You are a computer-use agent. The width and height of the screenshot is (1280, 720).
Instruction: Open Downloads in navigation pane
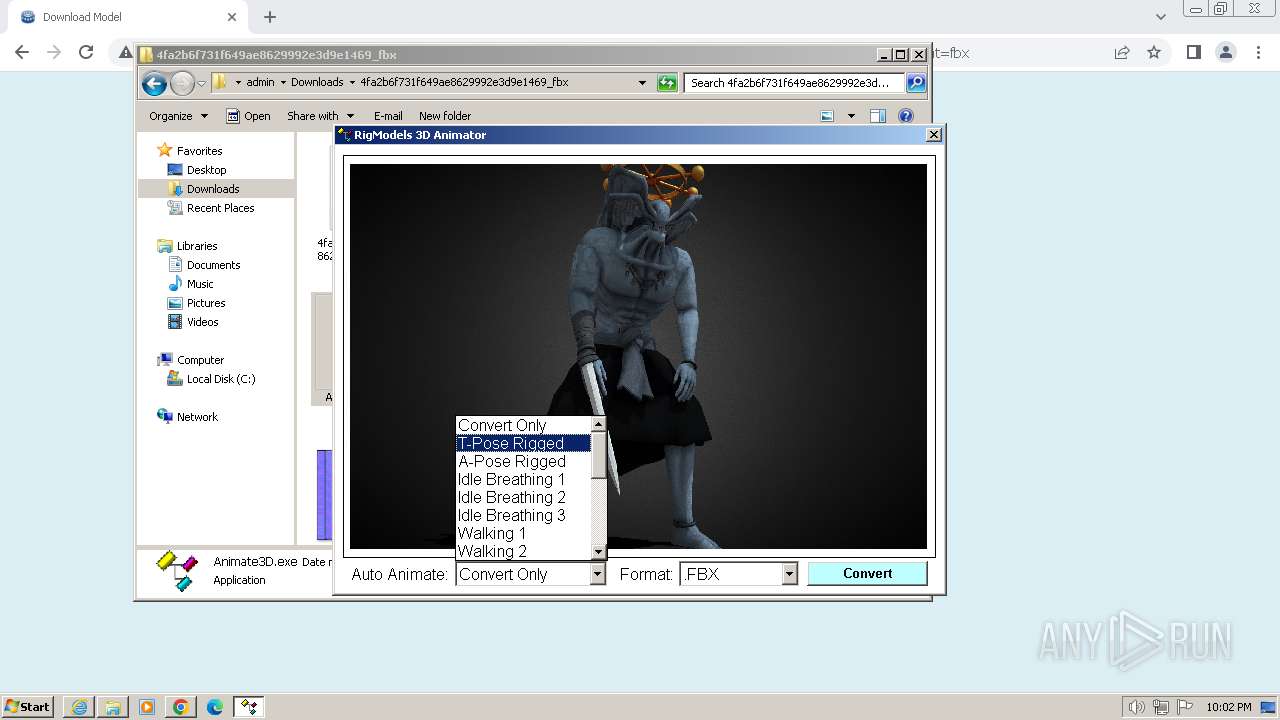[x=213, y=189]
